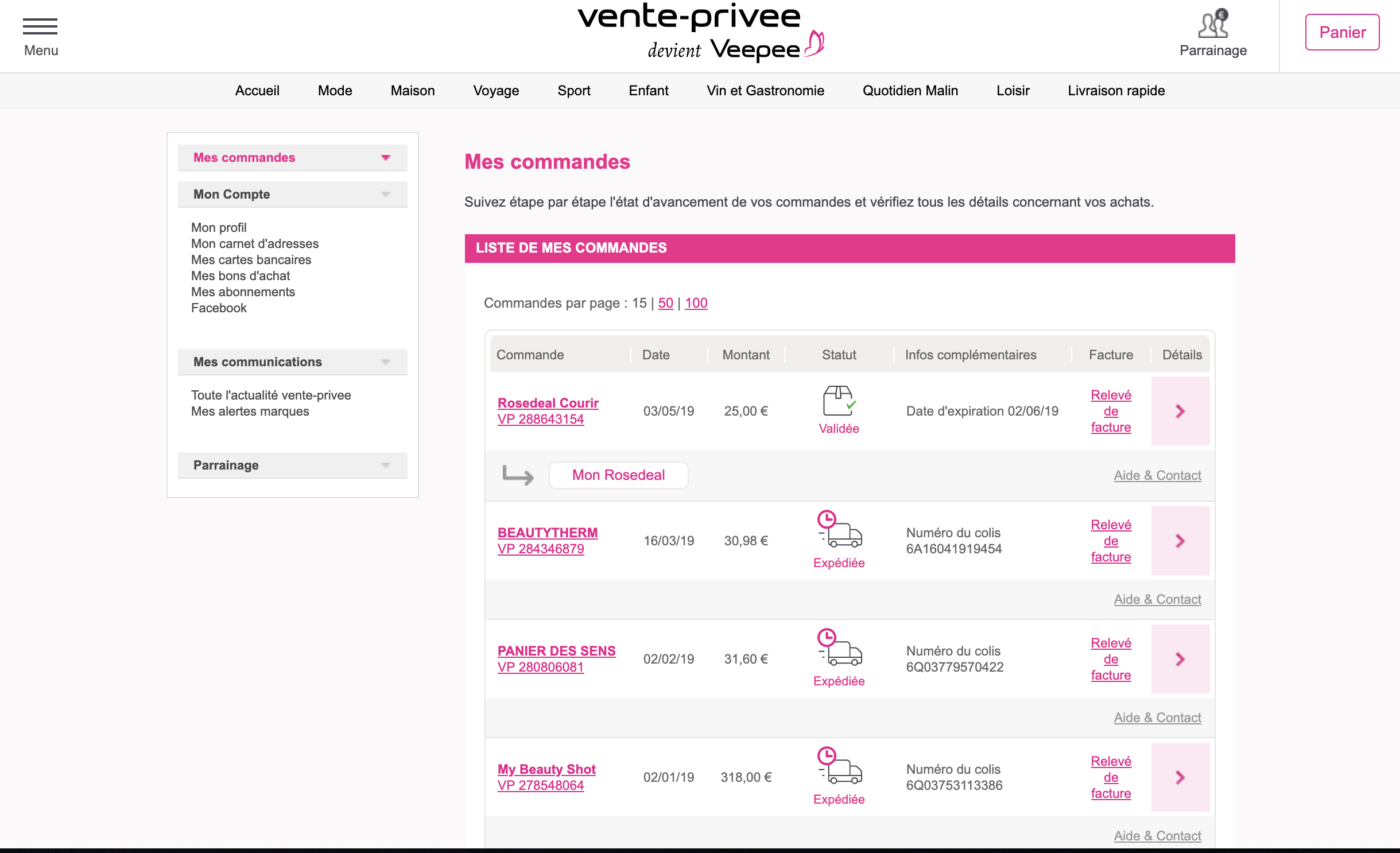Open the Maison category
The image size is (1400, 853).
413,91
